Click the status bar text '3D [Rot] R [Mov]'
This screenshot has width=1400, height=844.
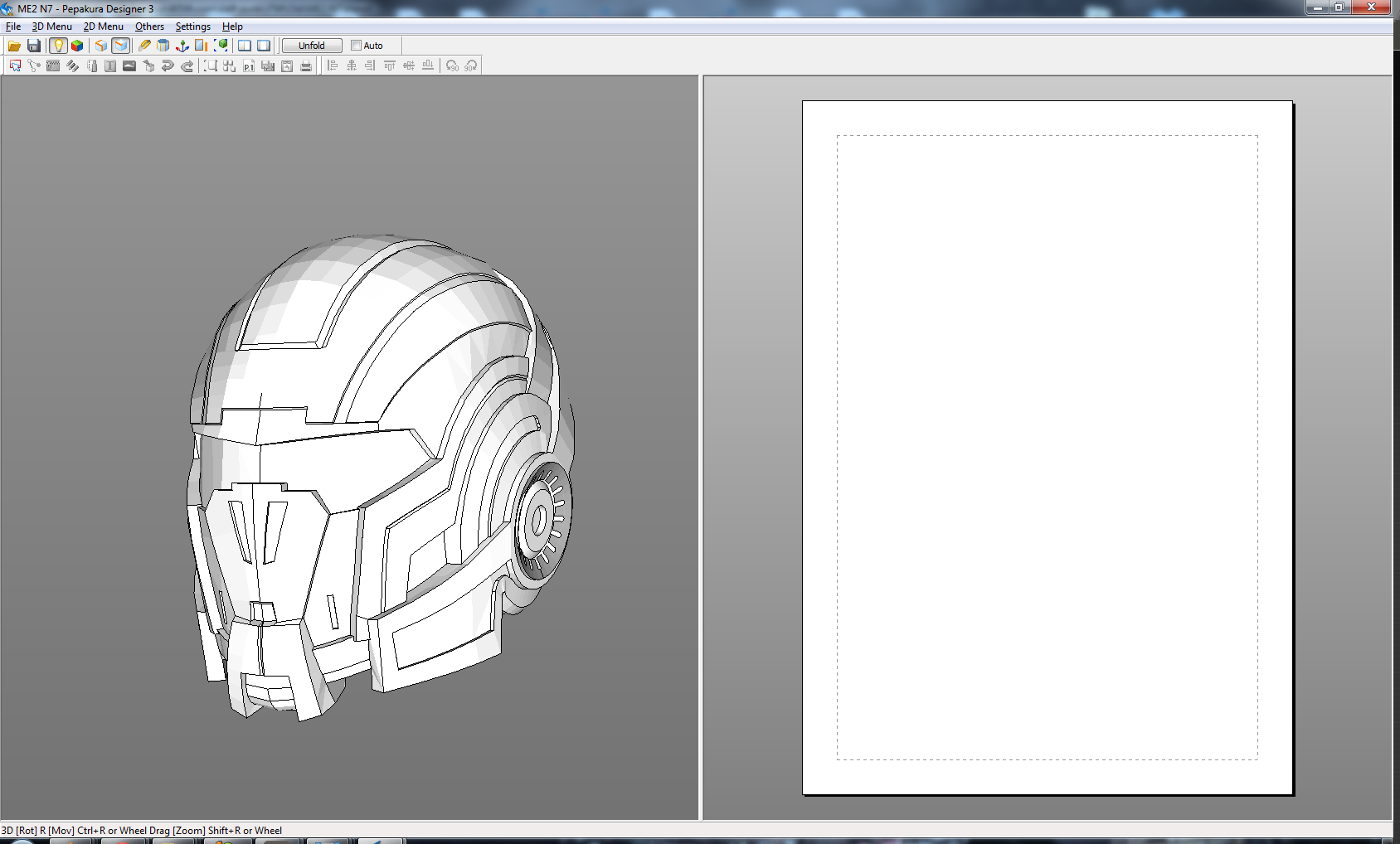coord(38,830)
